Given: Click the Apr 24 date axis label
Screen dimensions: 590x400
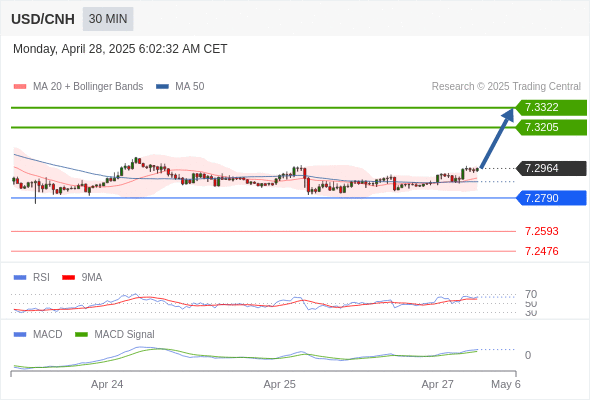Looking at the screenshot, I should pos(107,384).
